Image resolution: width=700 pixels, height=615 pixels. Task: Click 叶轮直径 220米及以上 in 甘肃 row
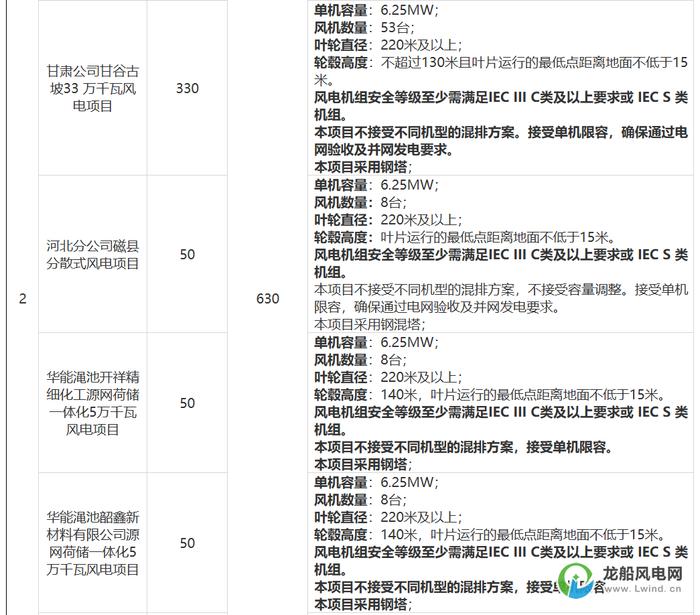(x=388, y=45)
